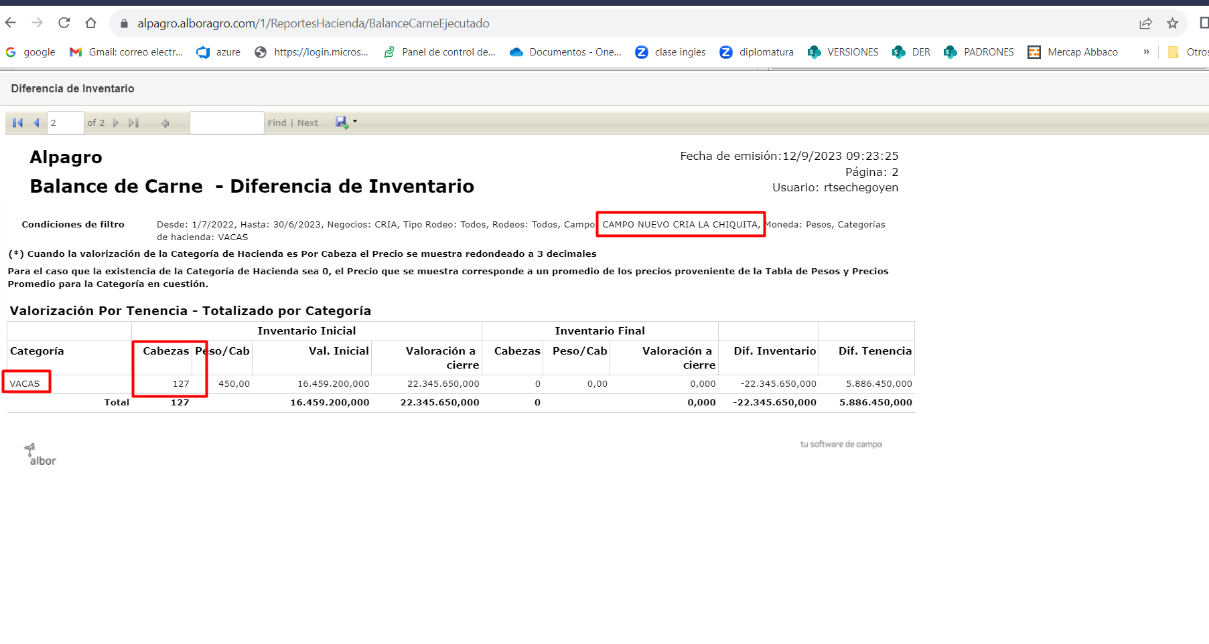Click the find text field
Viewport: 1209px width, 644px height.
click(227, 123)
